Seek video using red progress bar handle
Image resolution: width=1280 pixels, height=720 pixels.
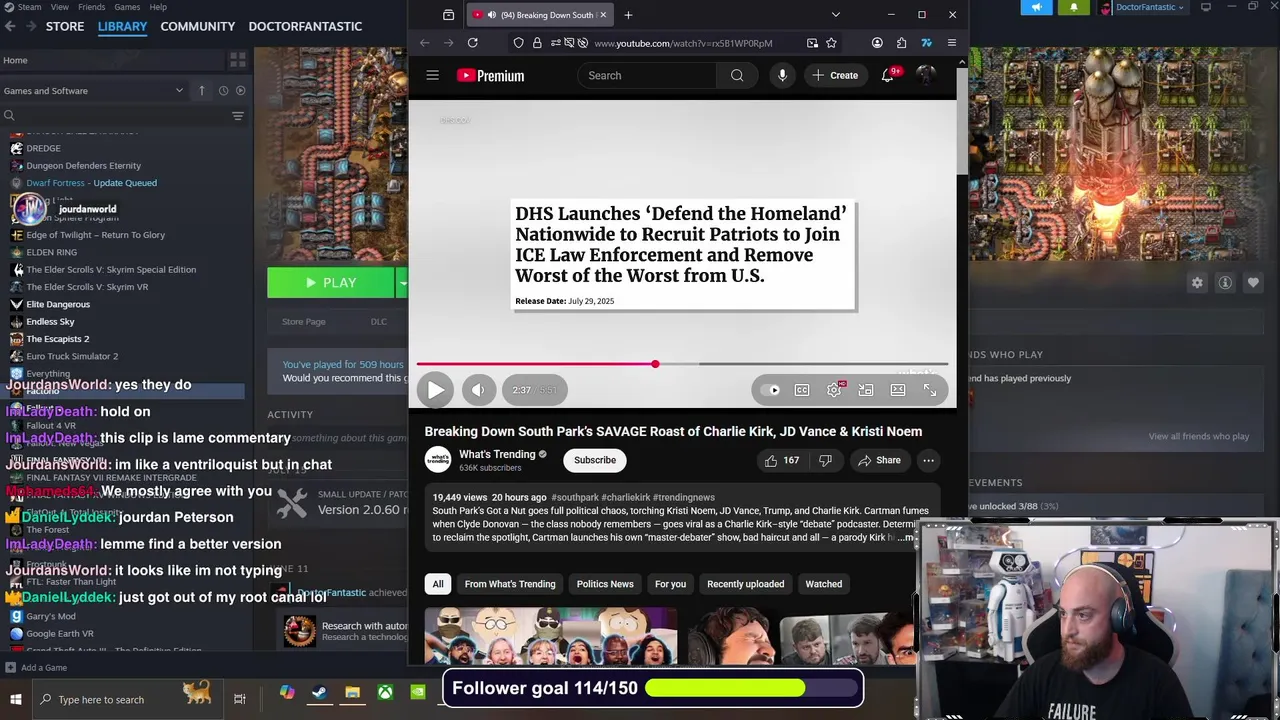(655, 364)
